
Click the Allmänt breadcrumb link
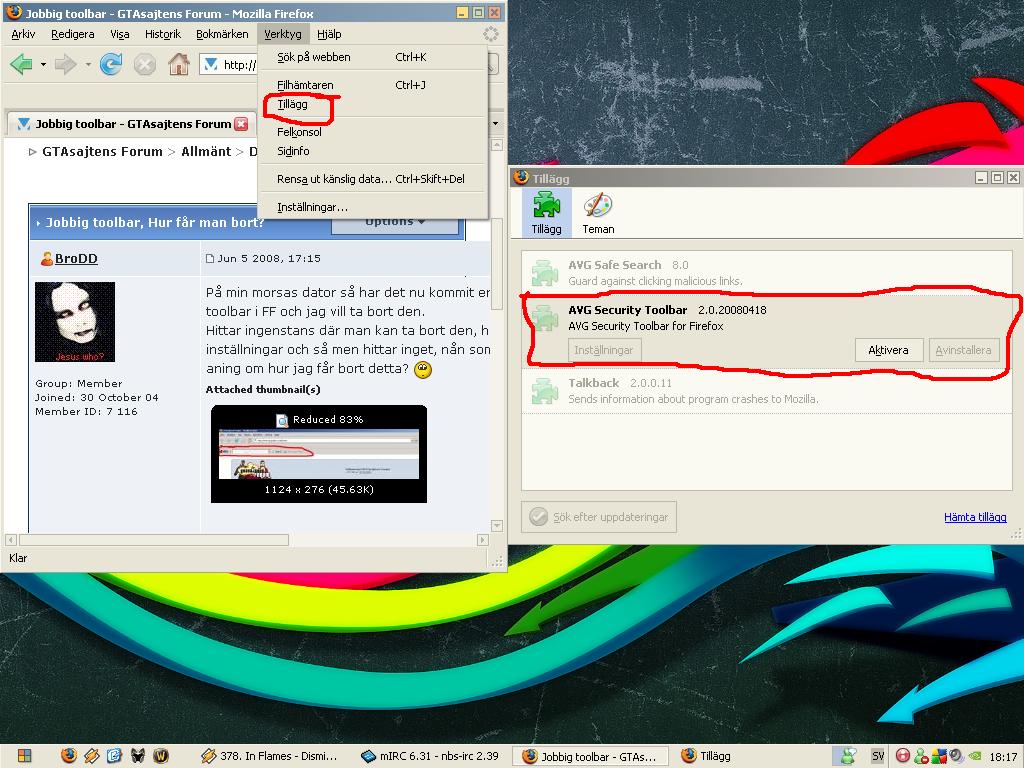(206, 152)
